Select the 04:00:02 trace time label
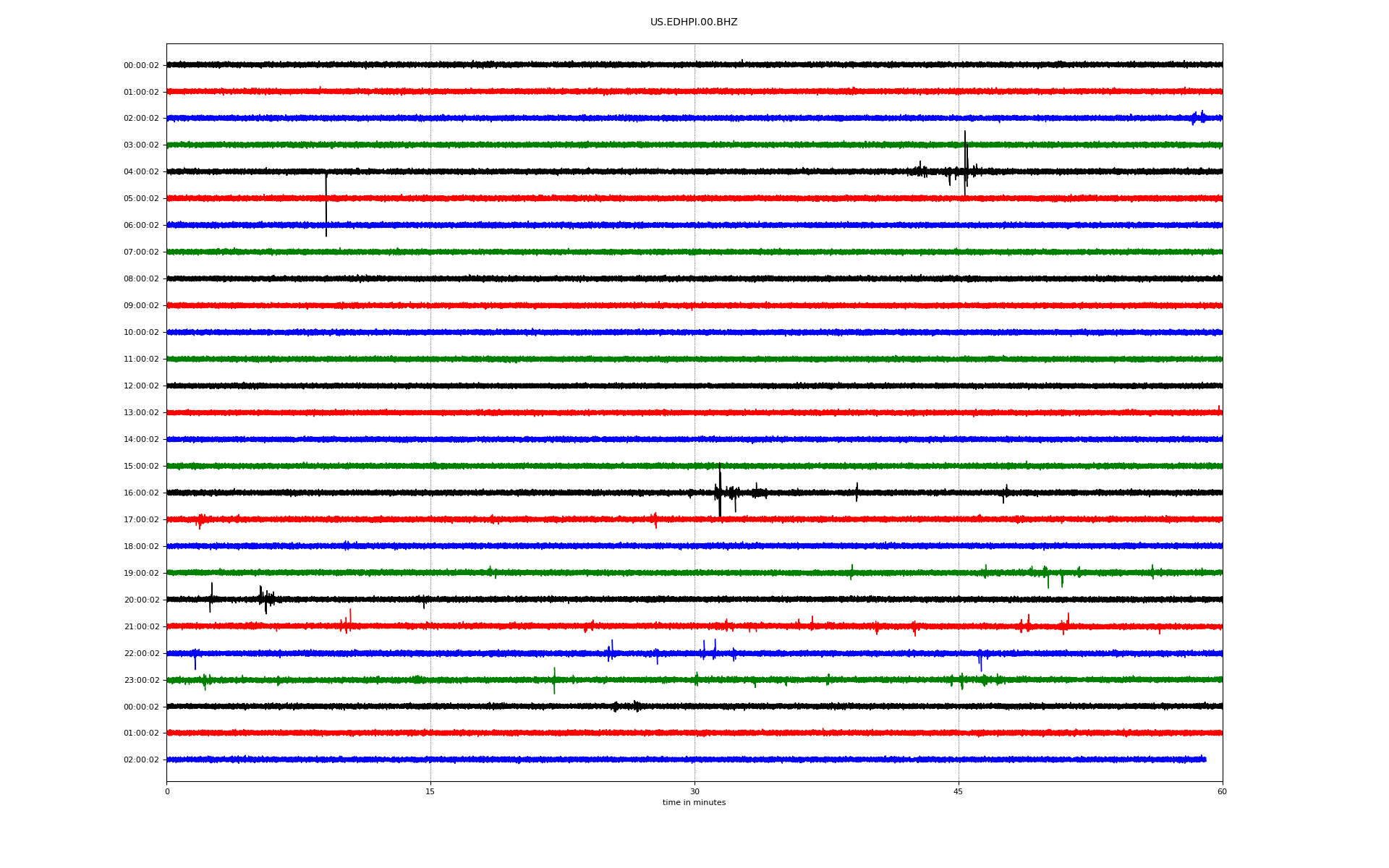Screen dimensions: 1389x868 pyautogui.click(x=141, y=172)
